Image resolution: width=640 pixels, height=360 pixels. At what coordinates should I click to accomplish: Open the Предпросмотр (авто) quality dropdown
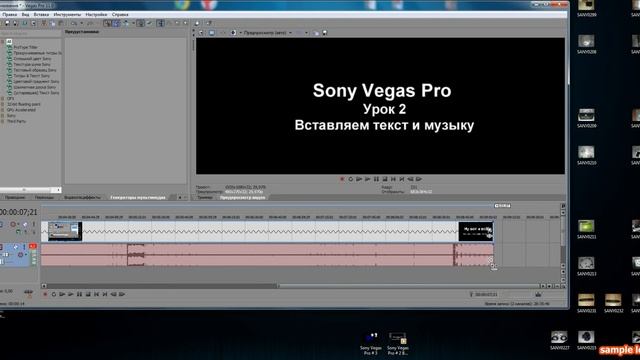(x=267, y=33)
